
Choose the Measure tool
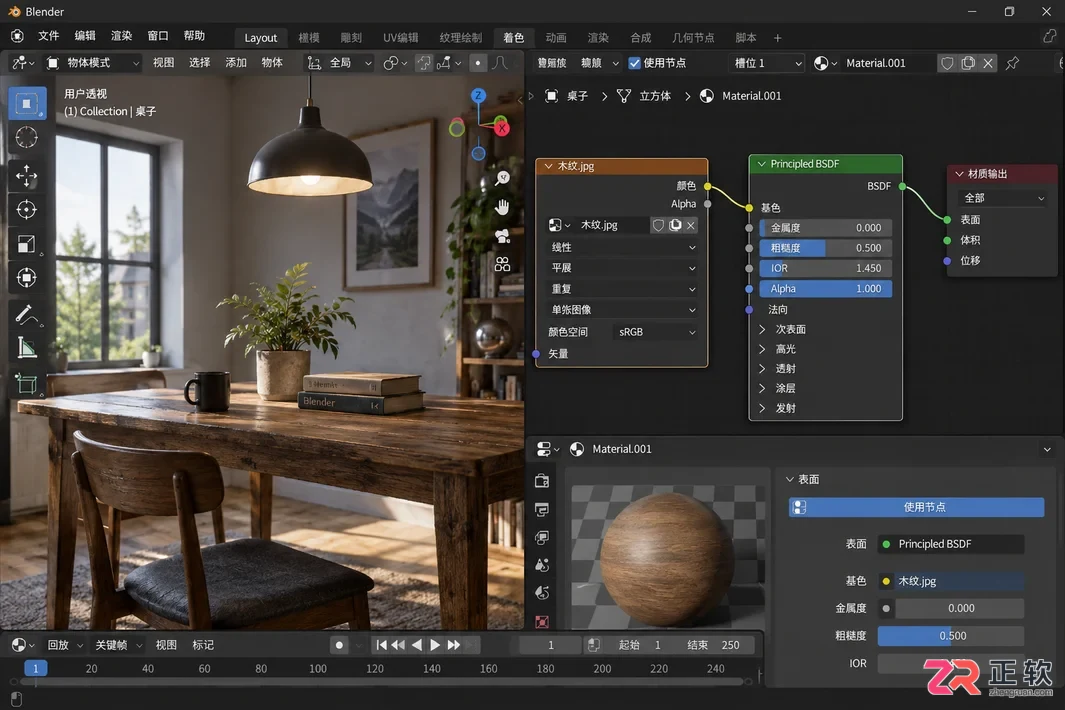pyautogui.click(x=26, y=348)
